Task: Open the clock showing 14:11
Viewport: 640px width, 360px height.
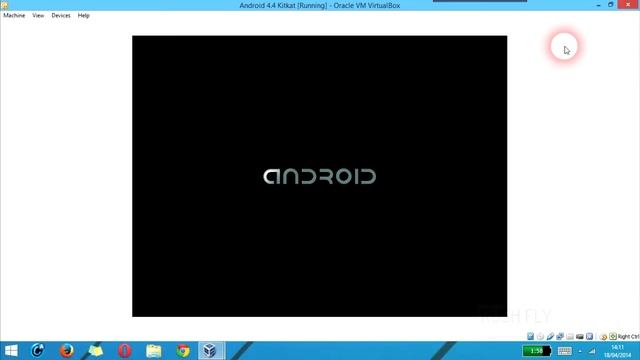Action: 618,351
